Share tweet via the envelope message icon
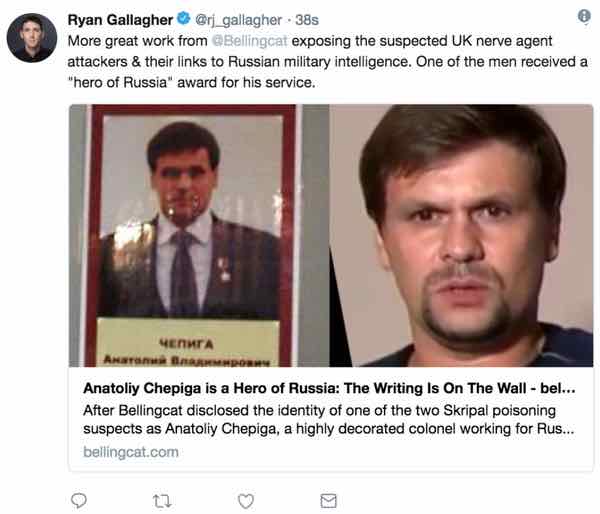 coord(328,499)
